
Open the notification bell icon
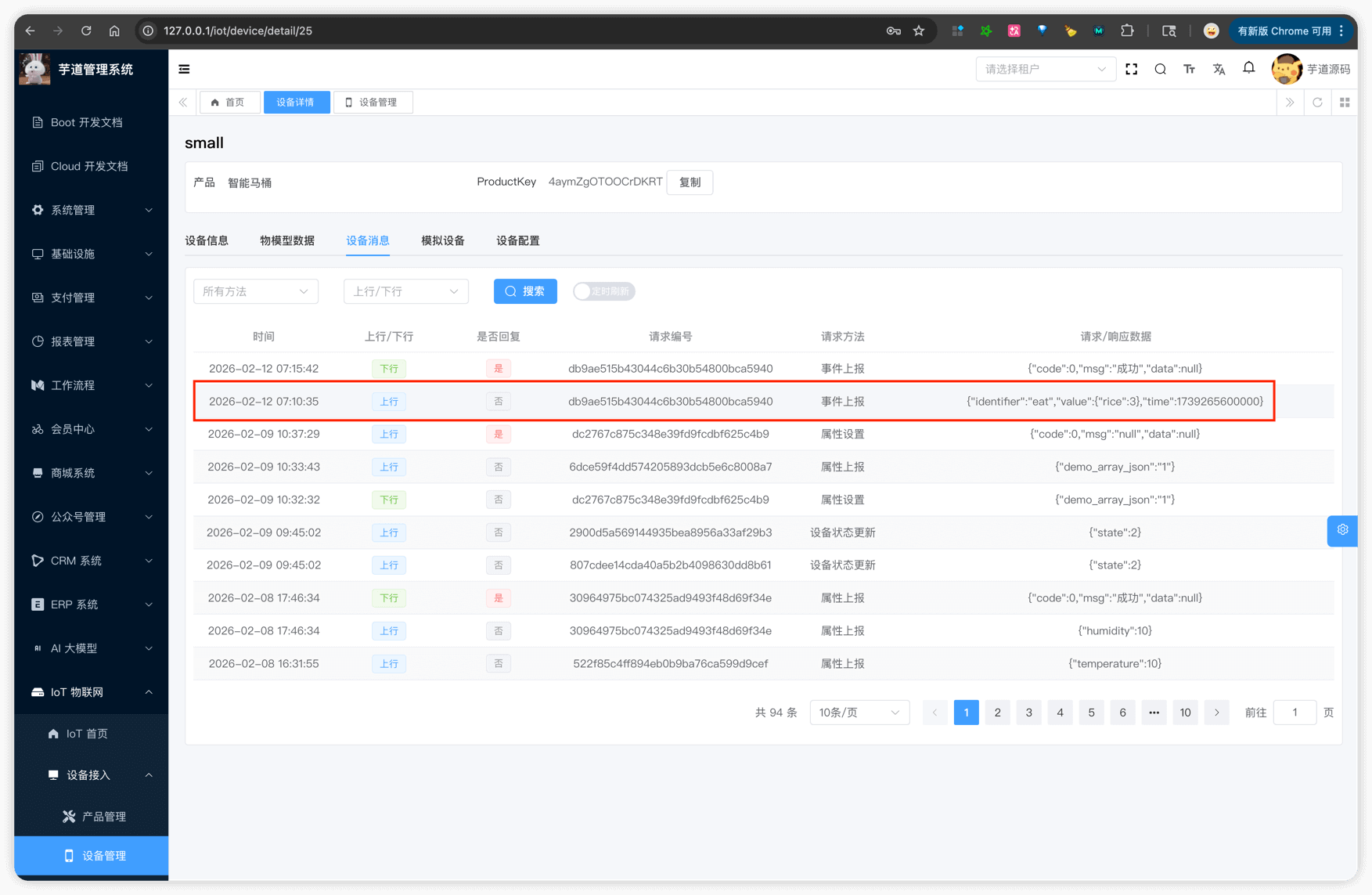coord(1248,68)
